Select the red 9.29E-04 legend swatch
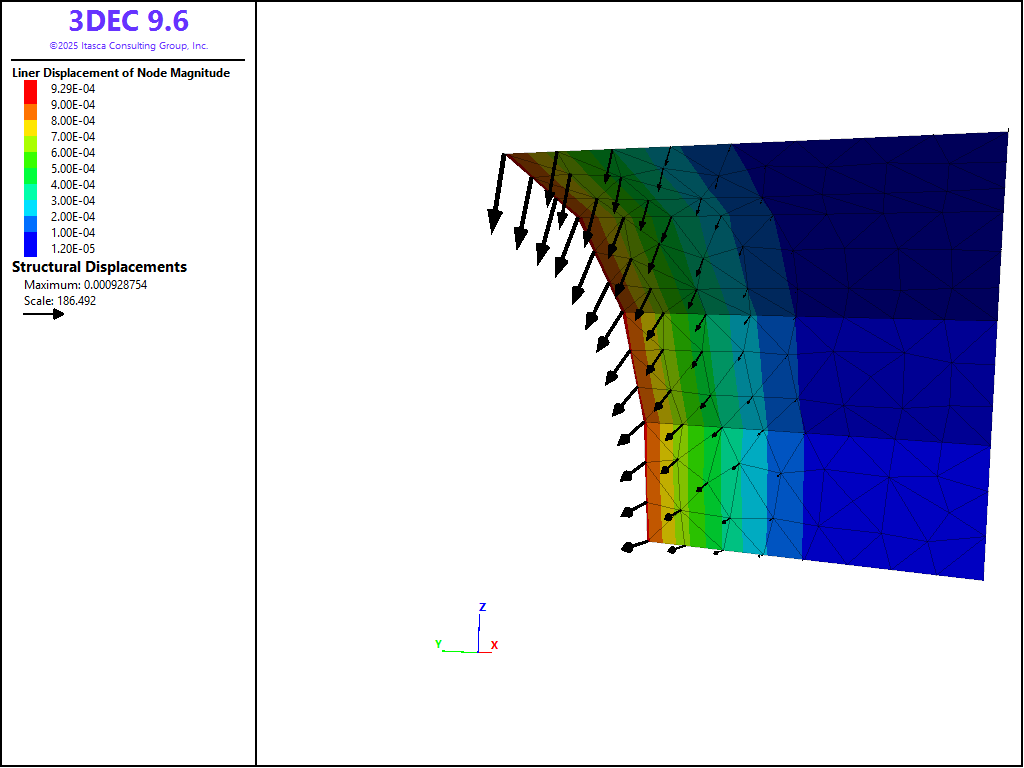 coord(30,88)
